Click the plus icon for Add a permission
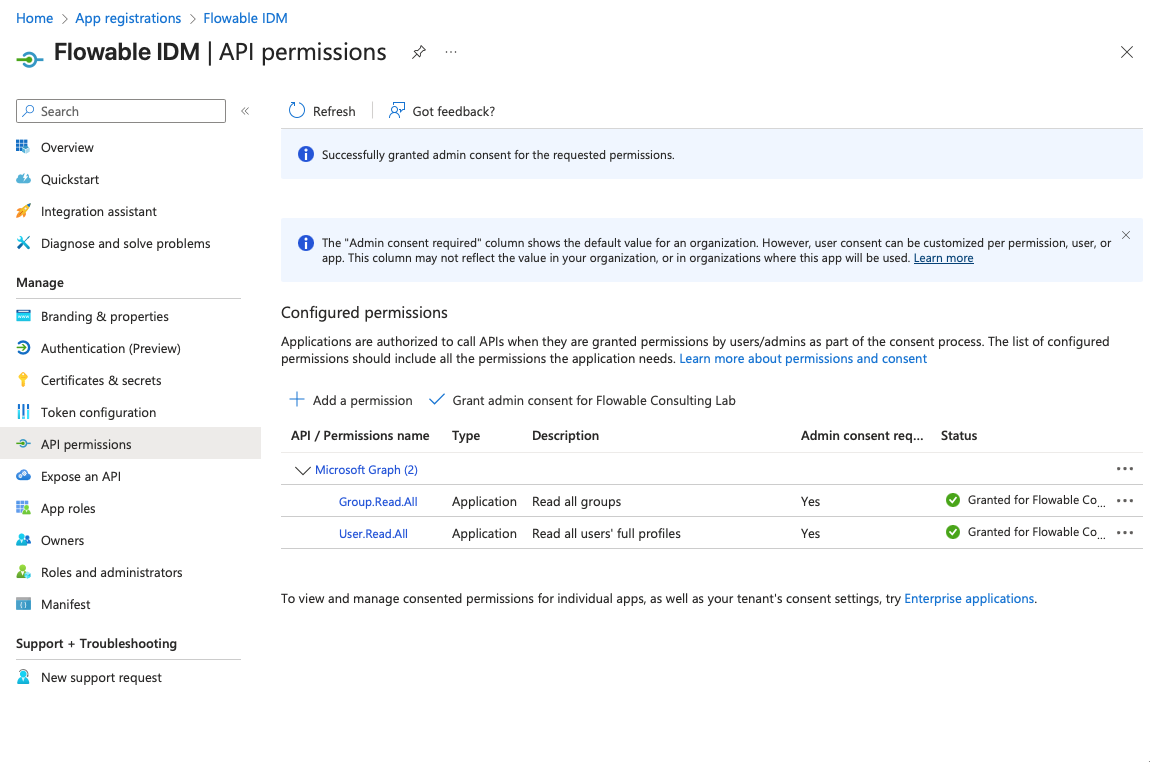Image resolution: width=1150 pixels, height=762 pixels. click(297, 400)
